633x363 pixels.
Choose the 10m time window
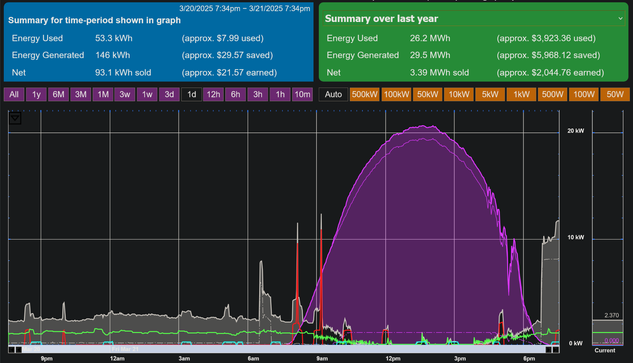[302, 94]
